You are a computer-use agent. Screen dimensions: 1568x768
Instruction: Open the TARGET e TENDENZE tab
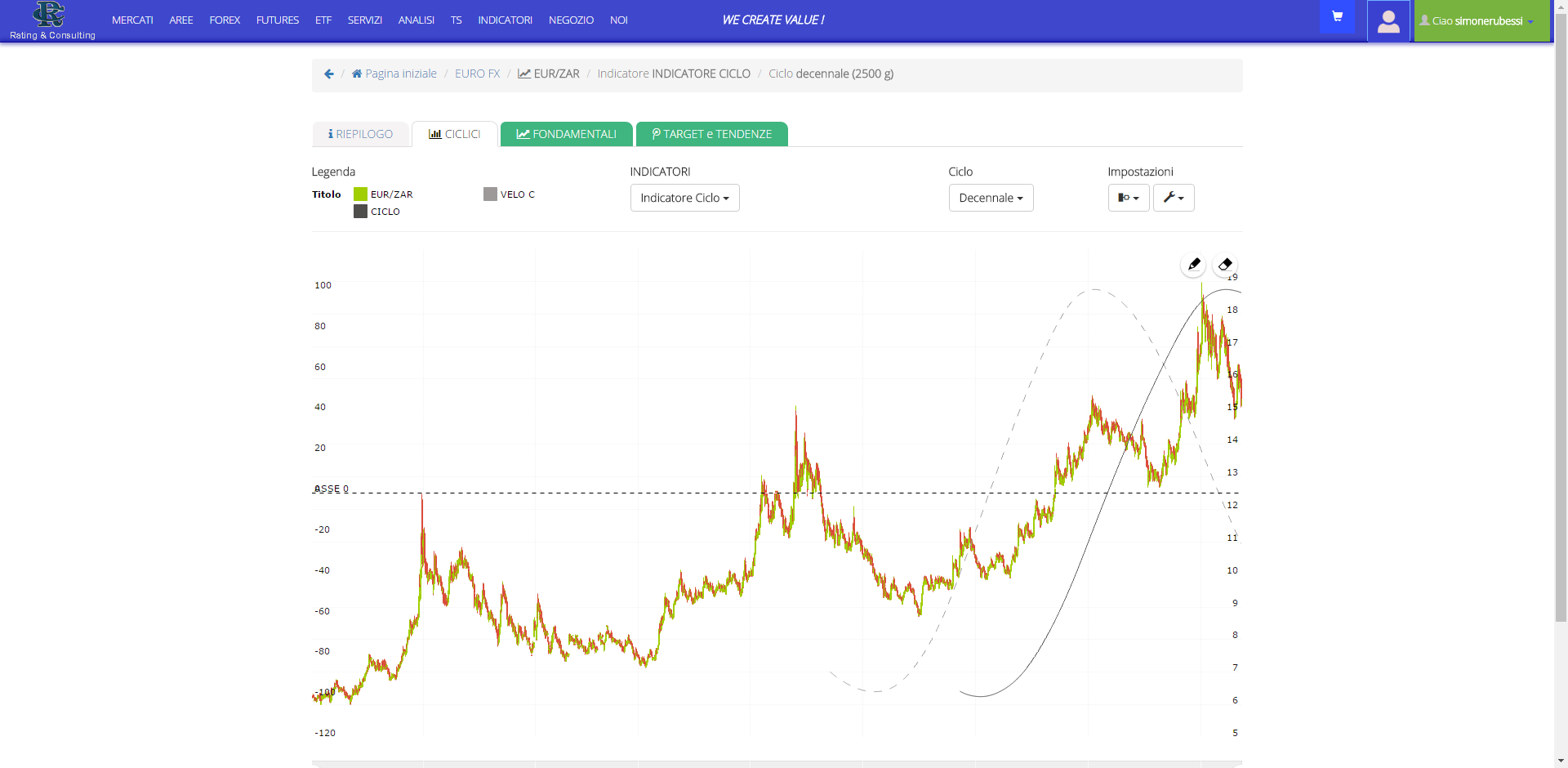pos(711,134)
